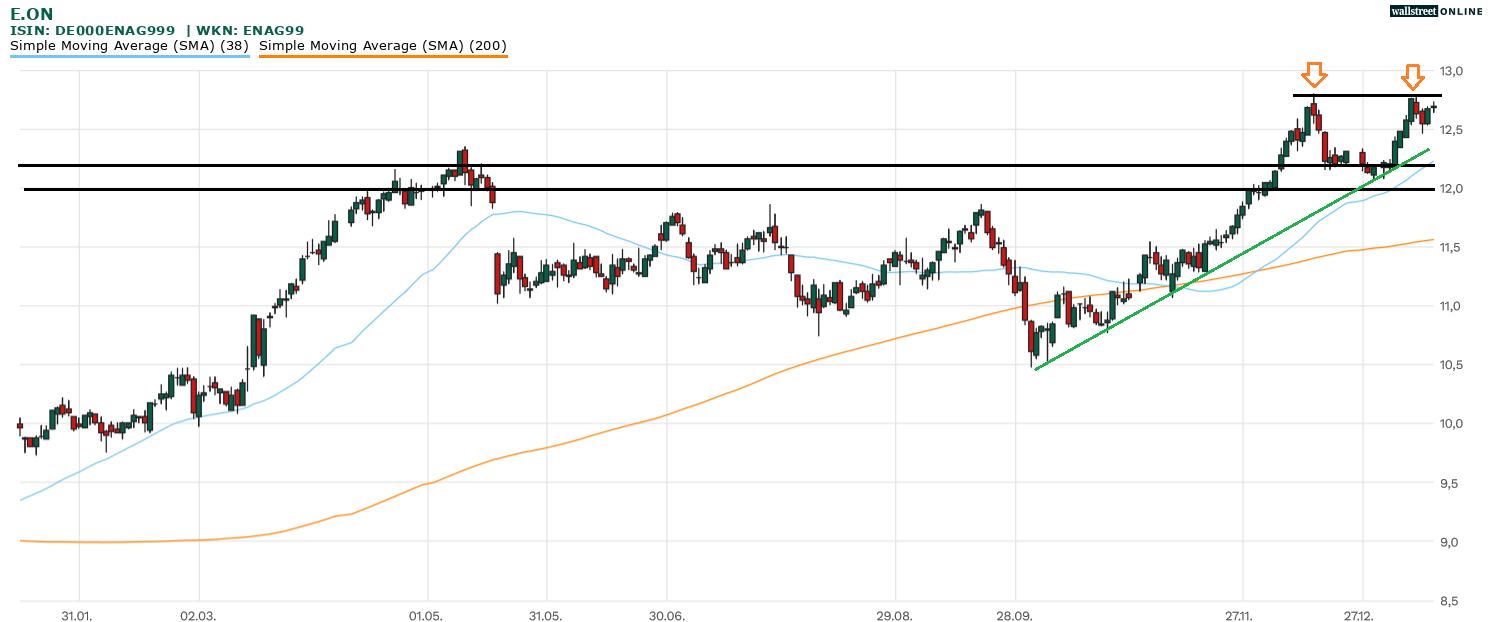Viewport: 1490px width, 622px height.
Task: Click the 8,5 price axis label
Action: 1451,601
